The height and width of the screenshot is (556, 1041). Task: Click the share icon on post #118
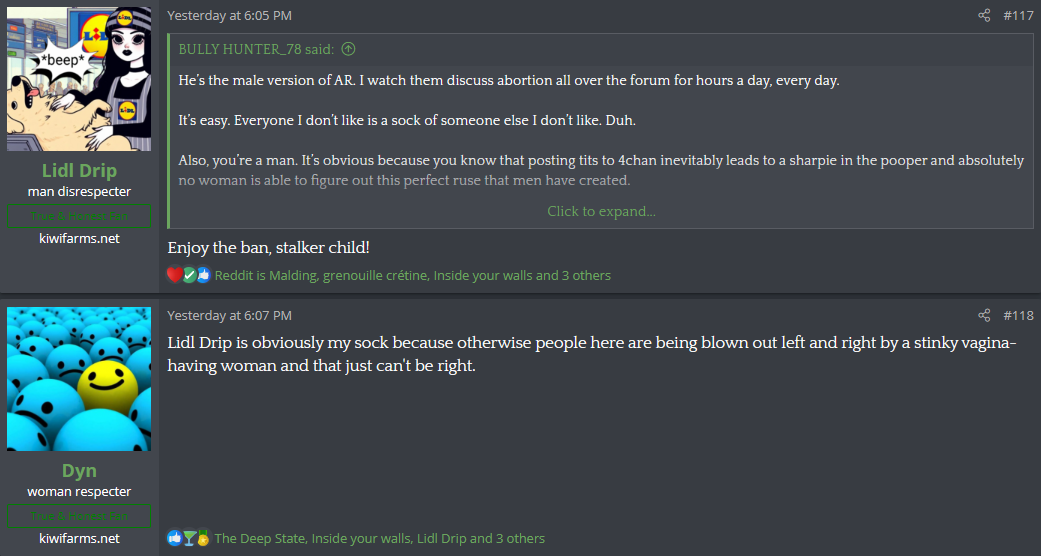pyautogui.click(x=984, y=315)
